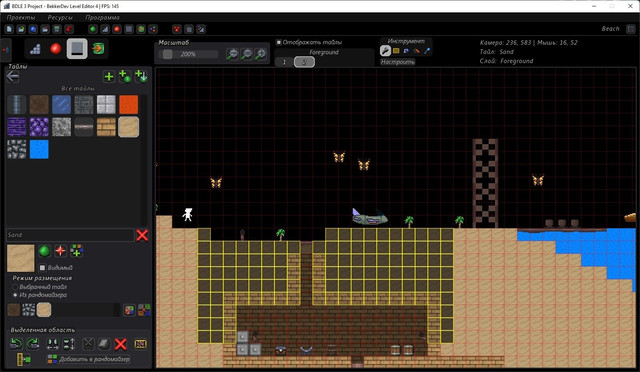Open the Ресурсы menu
The image size is (640, 372).
[60, 18]
